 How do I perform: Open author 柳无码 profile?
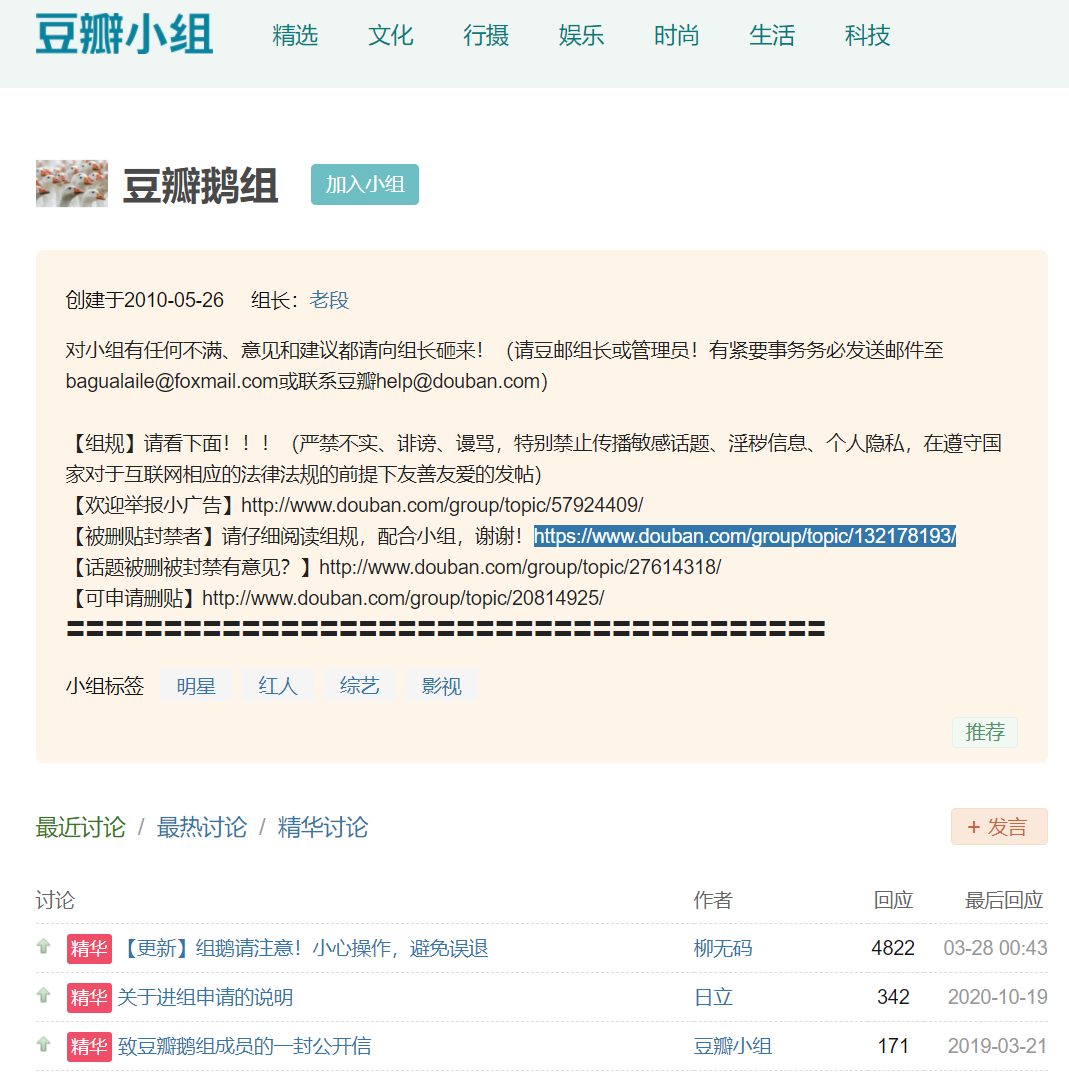[723, 949]
